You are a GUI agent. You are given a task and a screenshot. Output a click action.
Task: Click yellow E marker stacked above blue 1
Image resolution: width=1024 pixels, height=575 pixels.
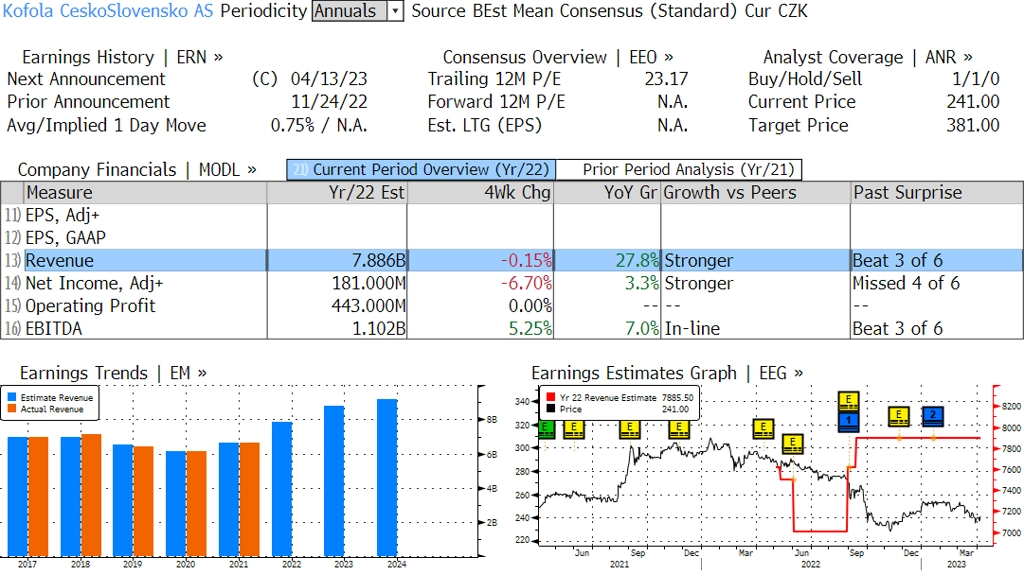(x=848, y=401)
